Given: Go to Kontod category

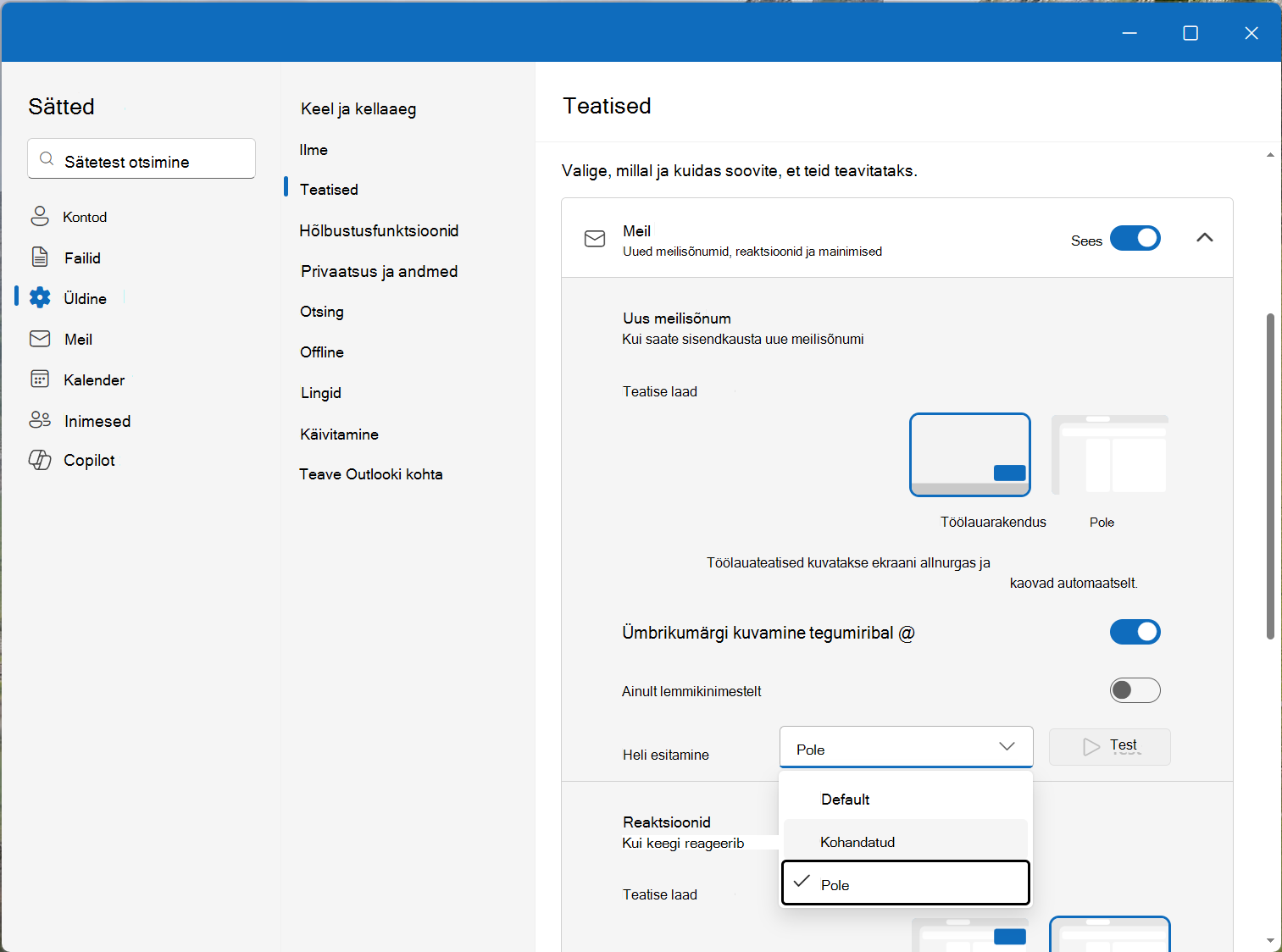Looking at the screenshot, I should tap(85, 217).
